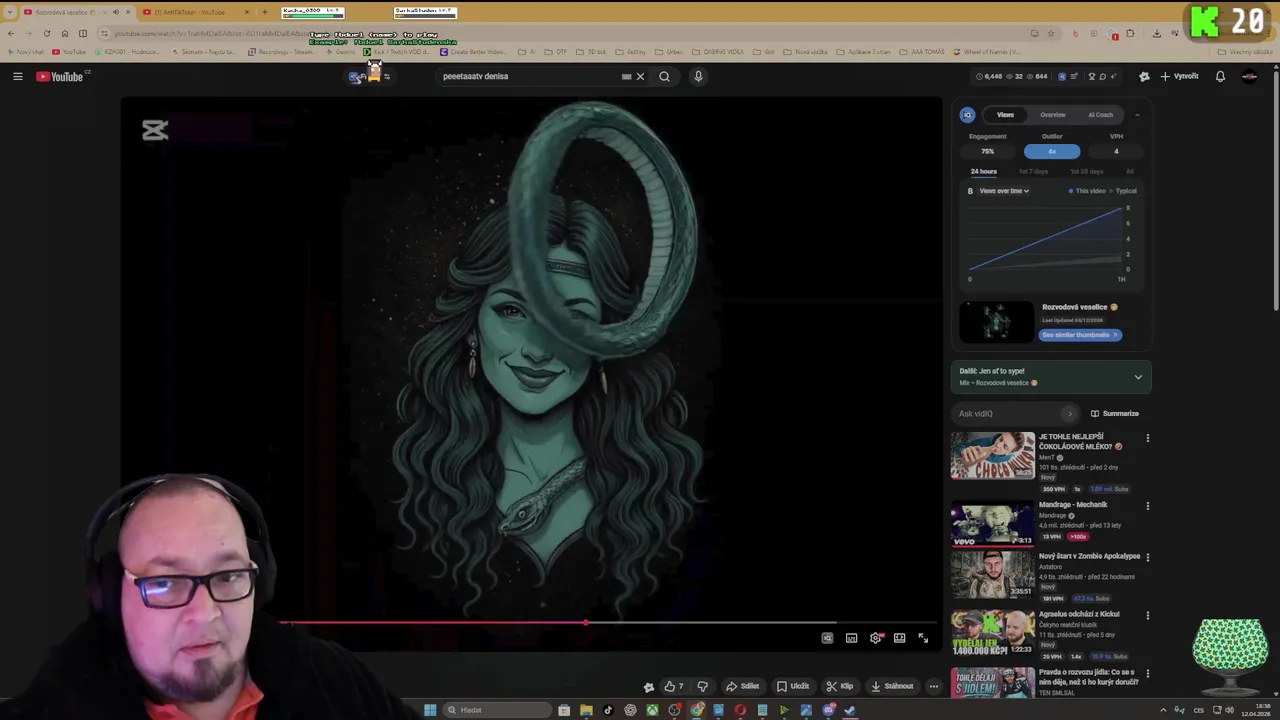Open the Rozvodová veselice vidIQ thumbnail
Viewport: 1280px width, 720px height.
pyautogui.click(x=996, y=322)
